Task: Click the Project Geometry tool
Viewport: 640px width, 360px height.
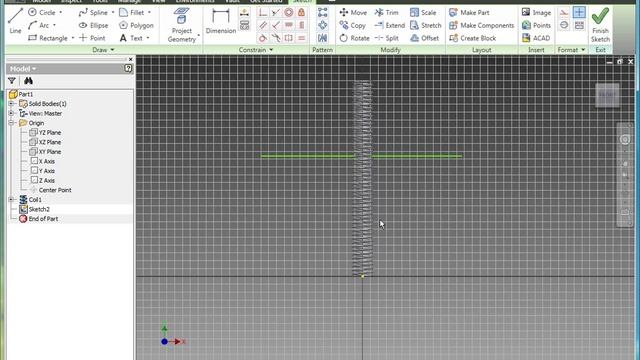Action: [181, 25]
